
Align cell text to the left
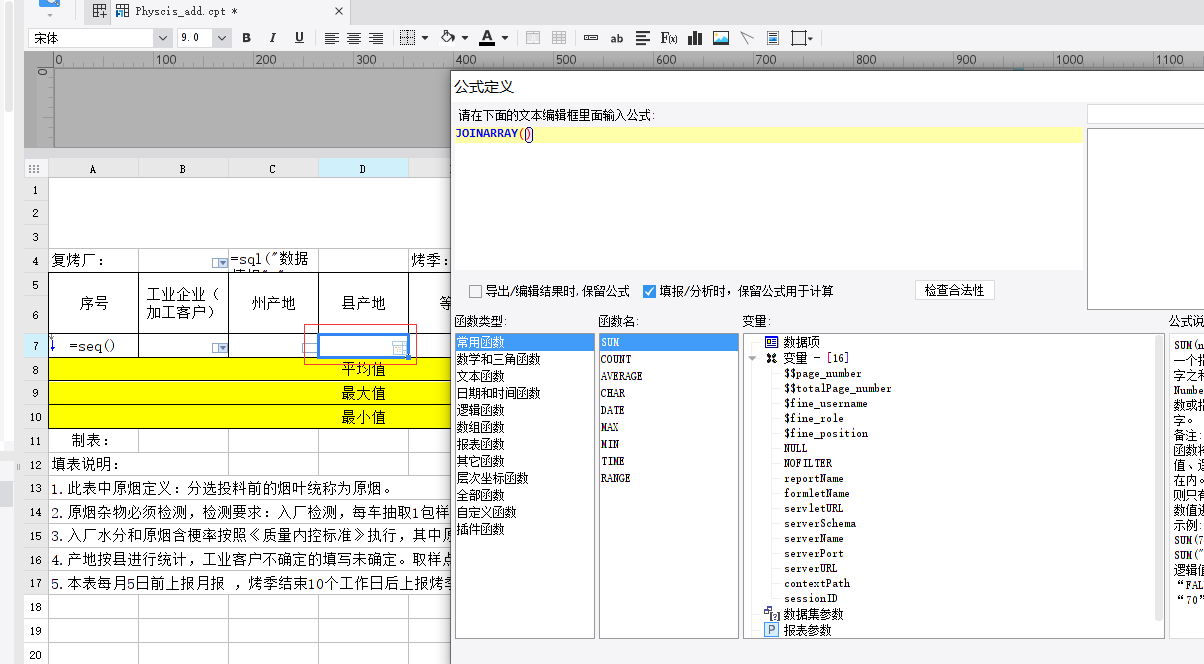[x=332, y=38]
